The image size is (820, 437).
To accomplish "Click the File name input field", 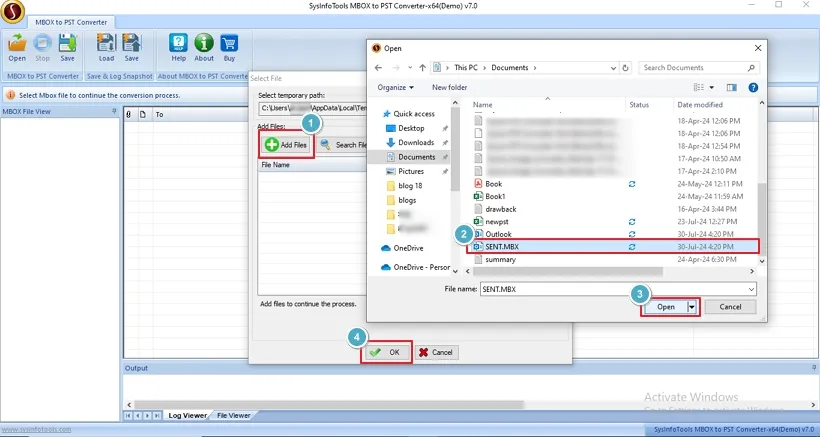I will pos(618,289).
